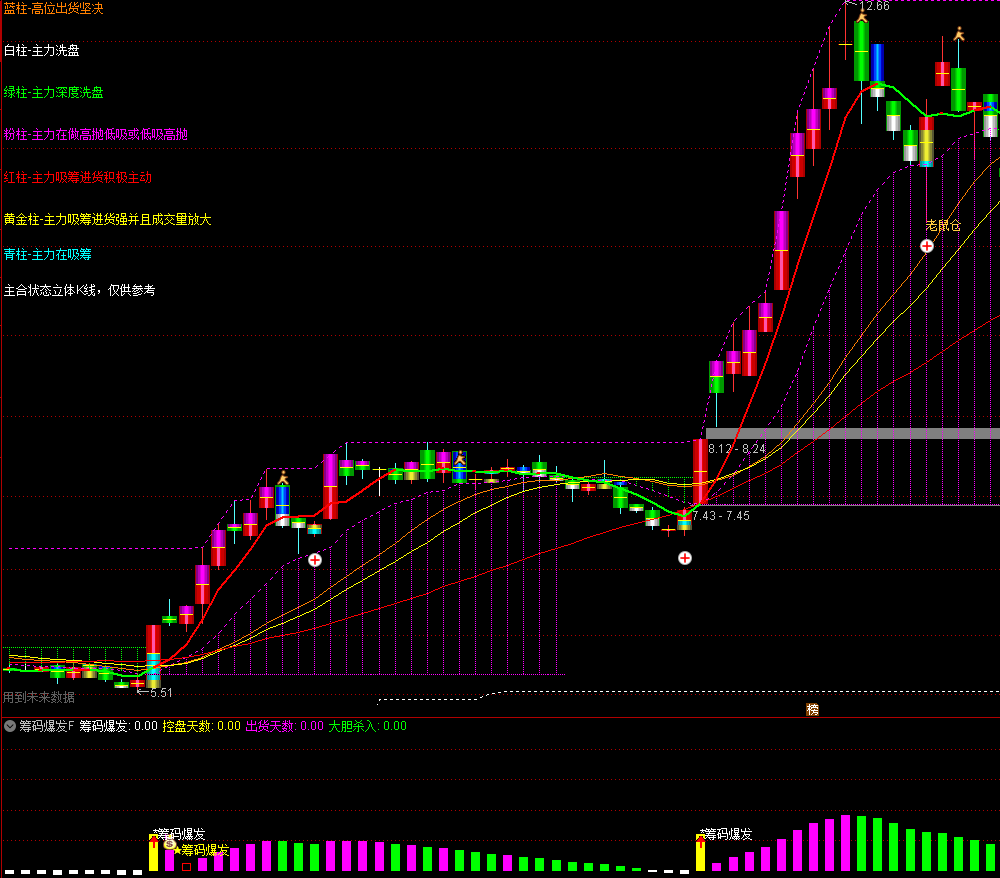
Task: Select the 蓝柱-高位出货坚决 legend entry
Action: click(x=53, y=8)
